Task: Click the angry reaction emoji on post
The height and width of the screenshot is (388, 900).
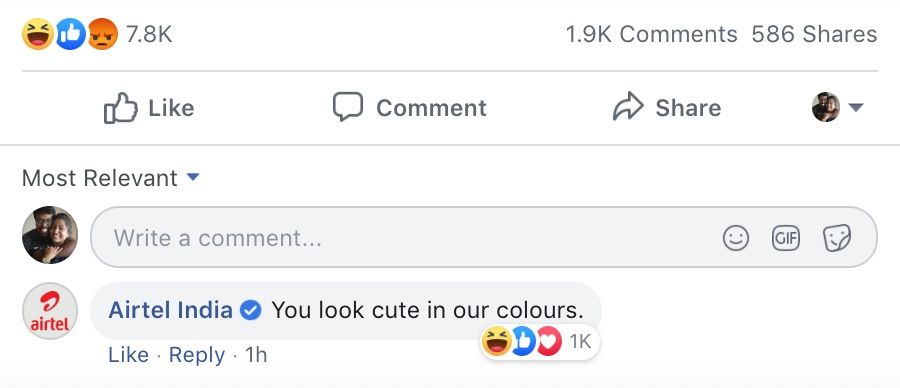Action: [x=103, y=34]
